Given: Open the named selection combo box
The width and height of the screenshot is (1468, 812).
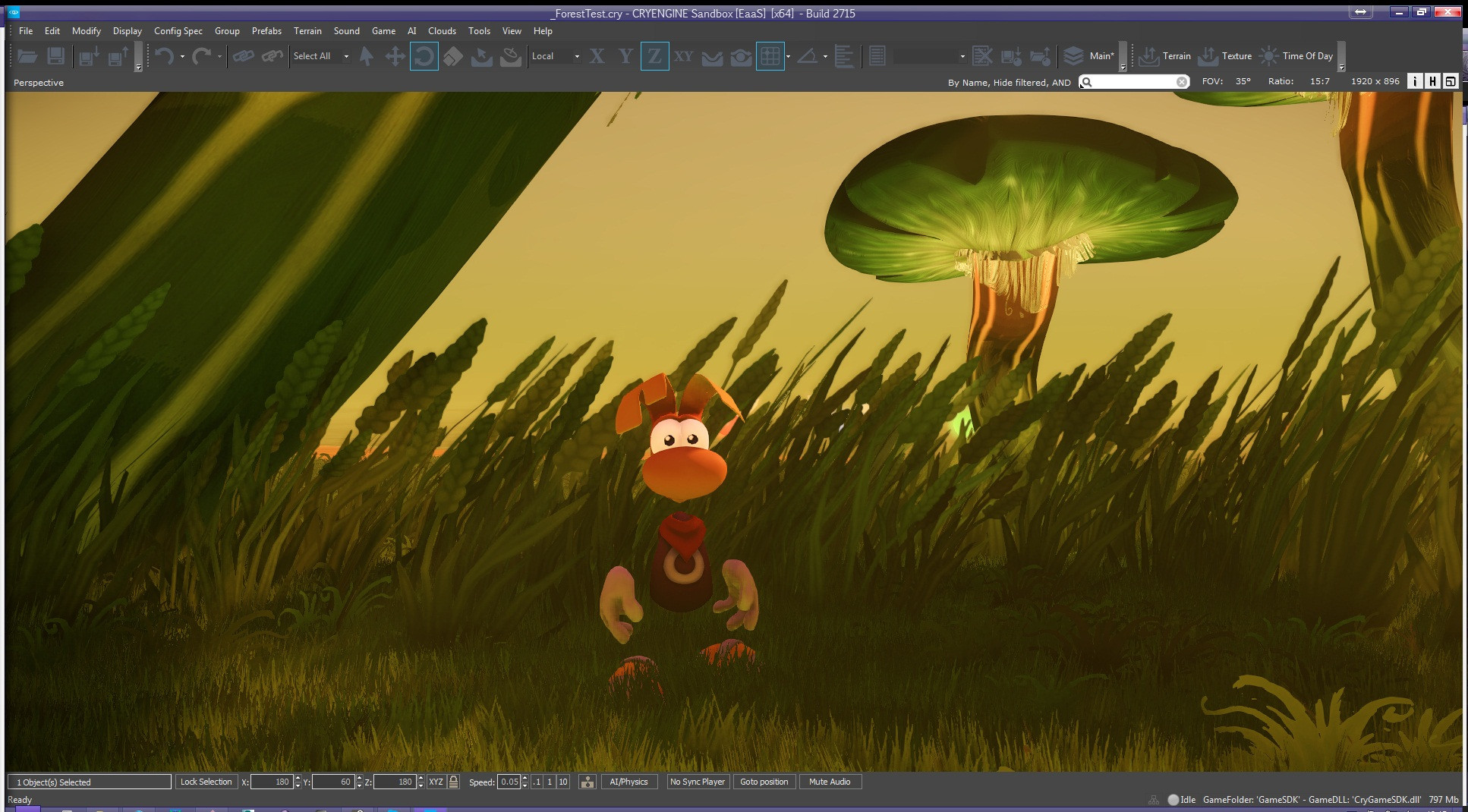Looking at the screenshot, I should pos(930,56).
